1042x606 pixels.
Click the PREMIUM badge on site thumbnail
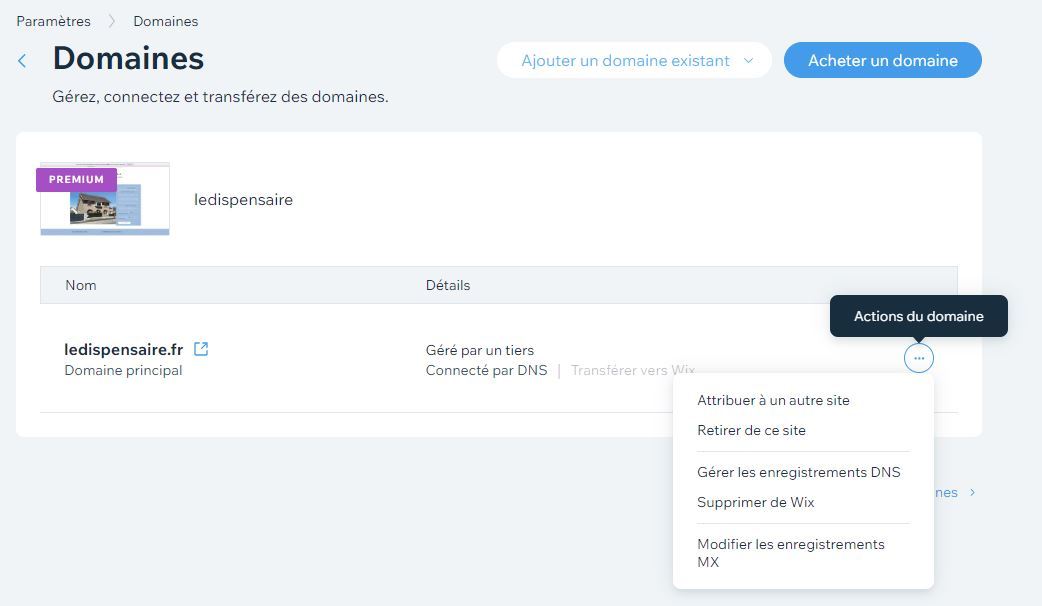pyautogui.click(x=76, y=180)
